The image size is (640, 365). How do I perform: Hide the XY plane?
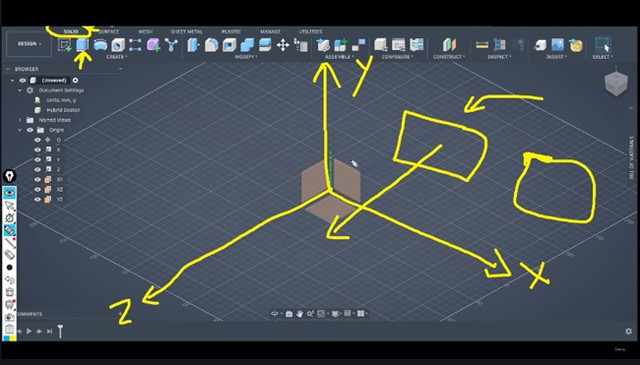coord(38,180)
